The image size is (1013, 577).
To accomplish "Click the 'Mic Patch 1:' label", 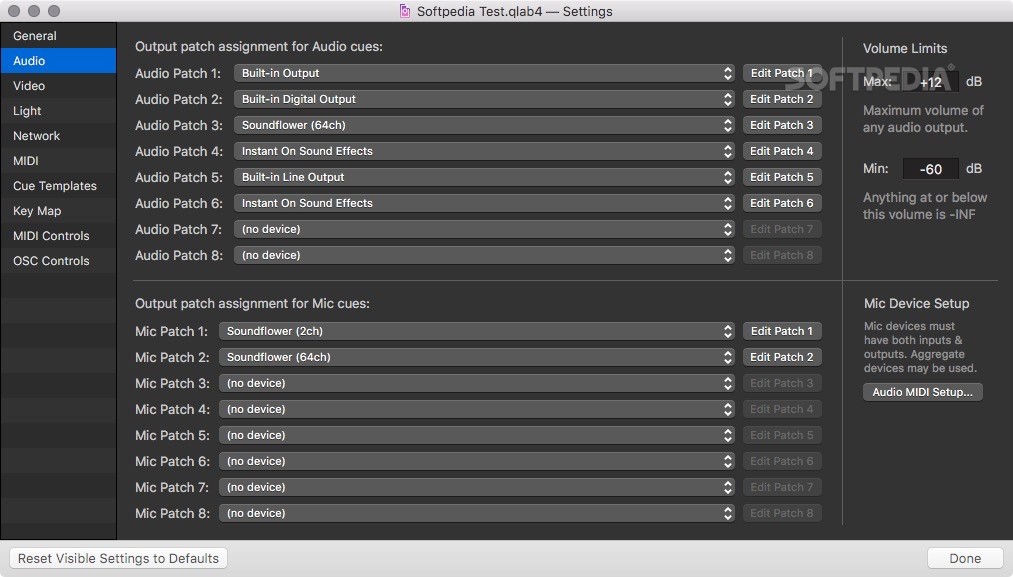I will (171, 331).
